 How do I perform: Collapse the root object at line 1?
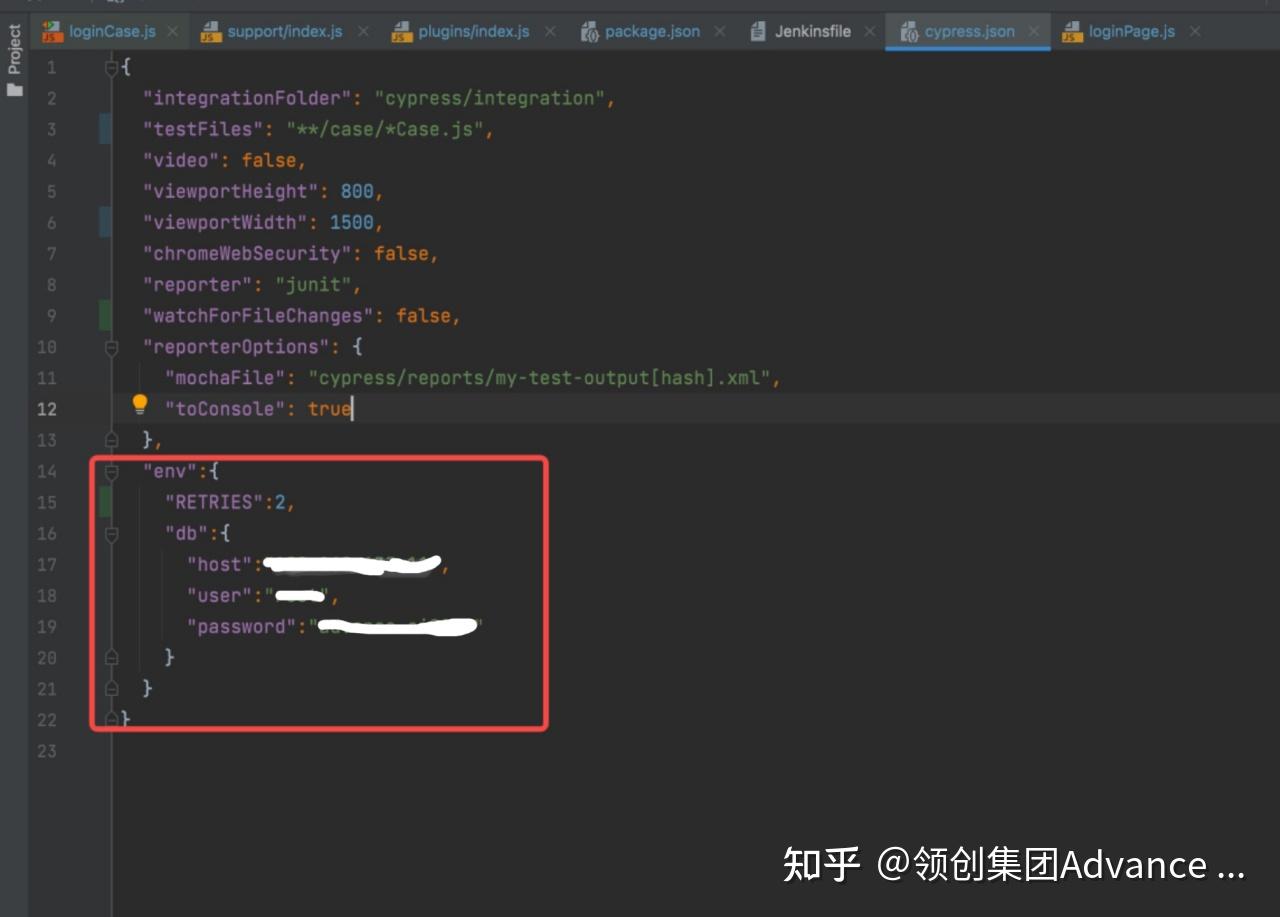(x=112, y=67)
